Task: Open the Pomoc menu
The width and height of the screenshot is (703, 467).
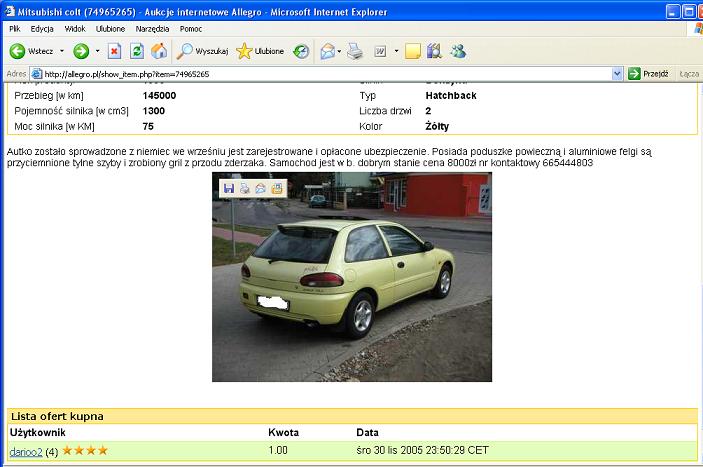Action: tap(191, 29)
